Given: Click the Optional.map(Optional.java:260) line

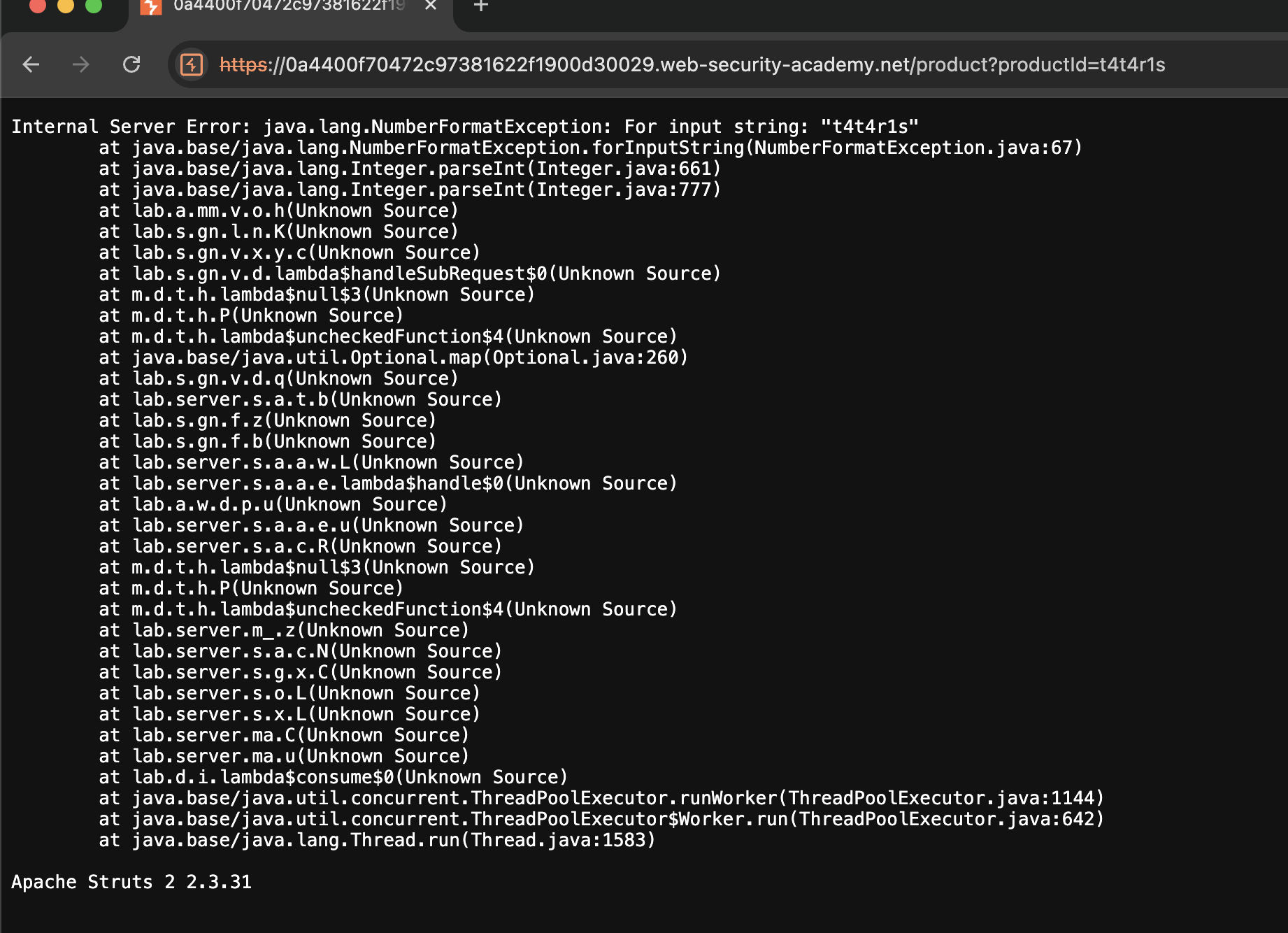Looking at the screenshot, I should (394, 357).
